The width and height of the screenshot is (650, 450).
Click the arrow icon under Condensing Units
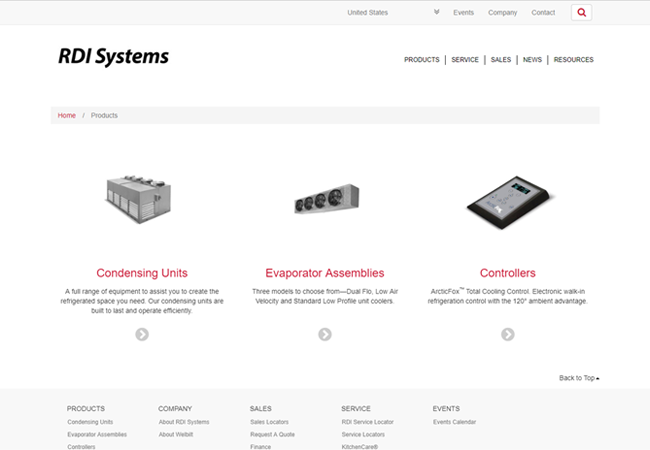tap(142, 334)
